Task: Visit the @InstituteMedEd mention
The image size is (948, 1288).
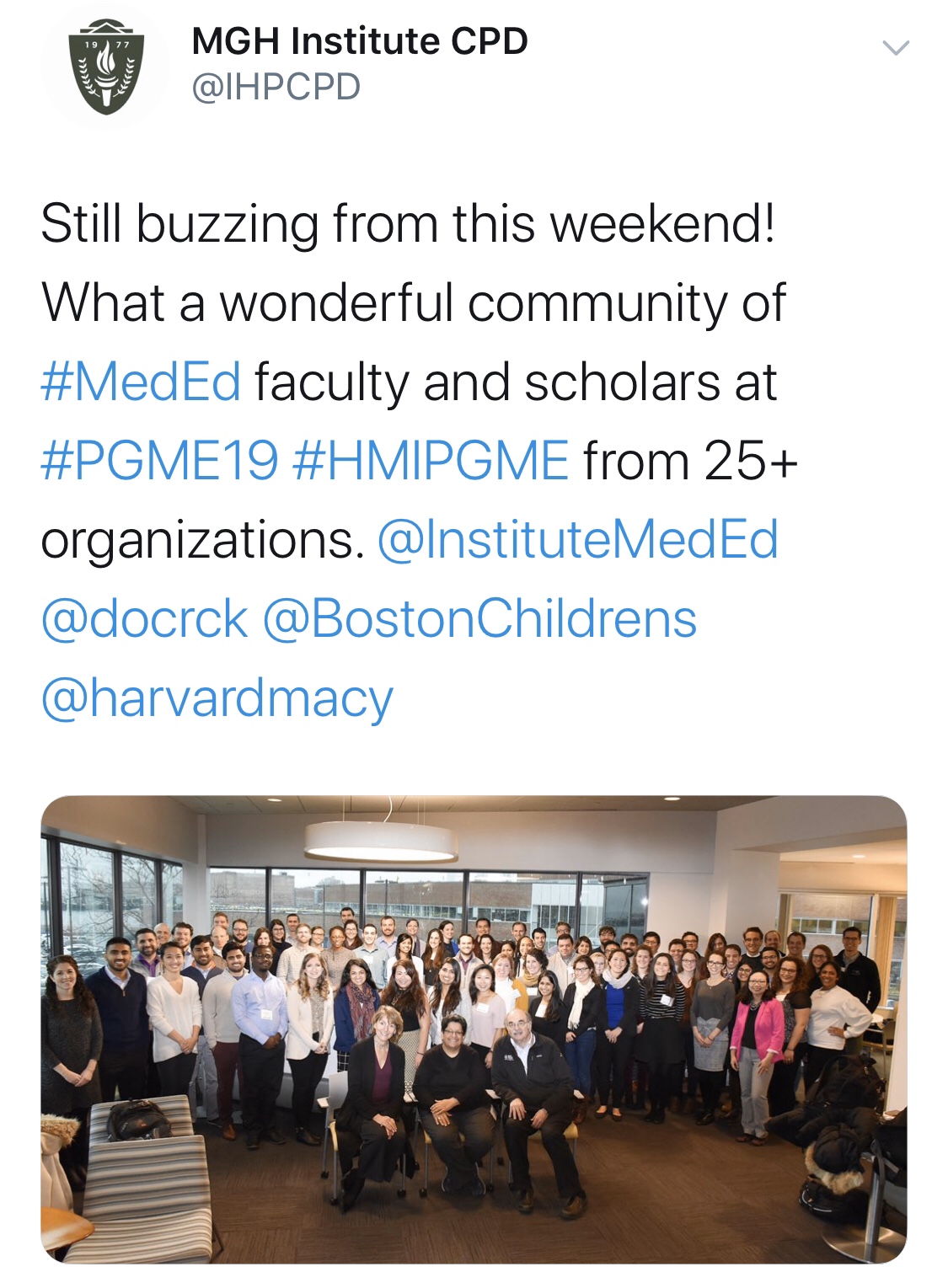Action: [578, 540]
